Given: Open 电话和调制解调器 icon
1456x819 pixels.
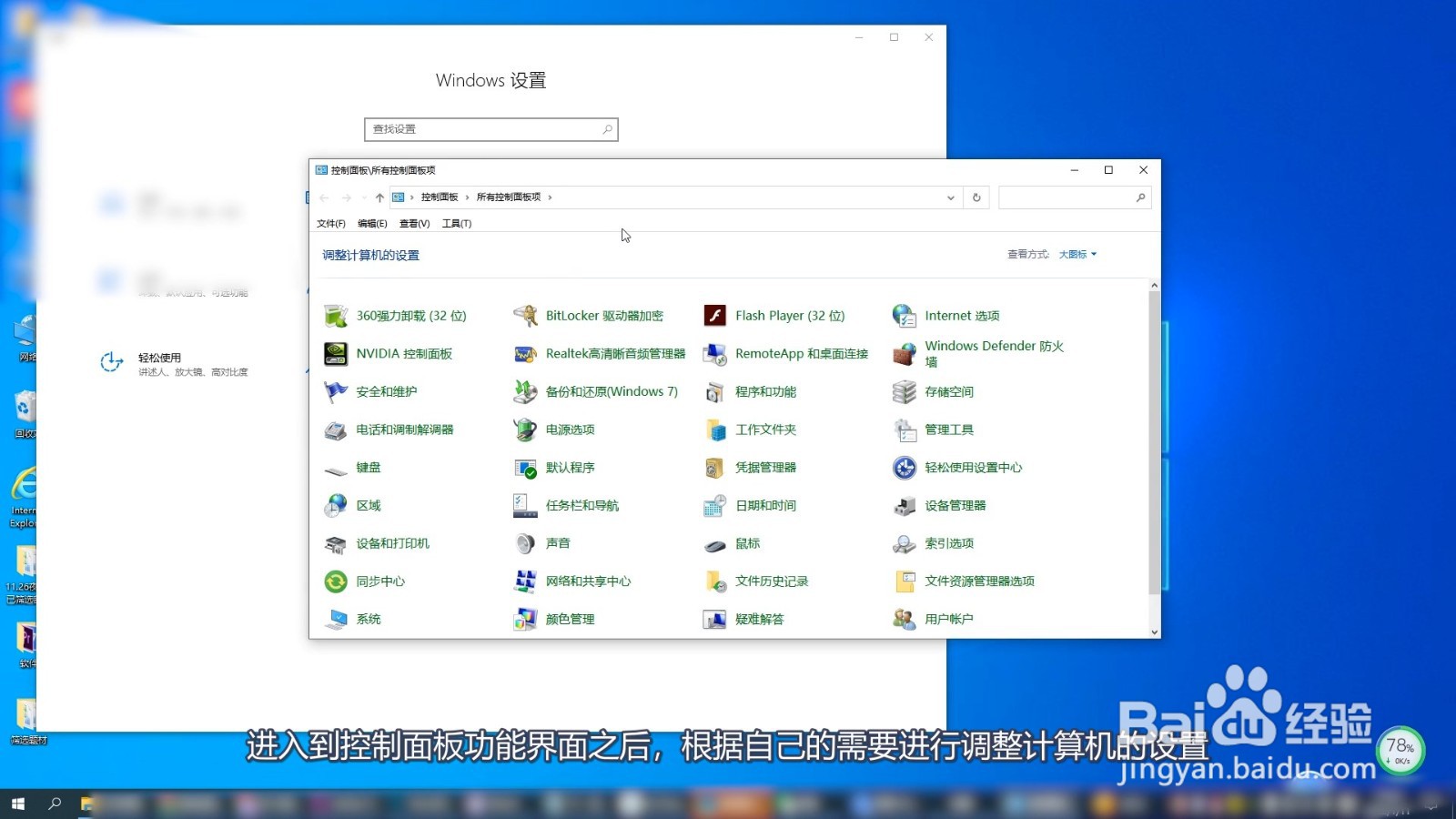Looking at the screenshot, I should (336, 430).
